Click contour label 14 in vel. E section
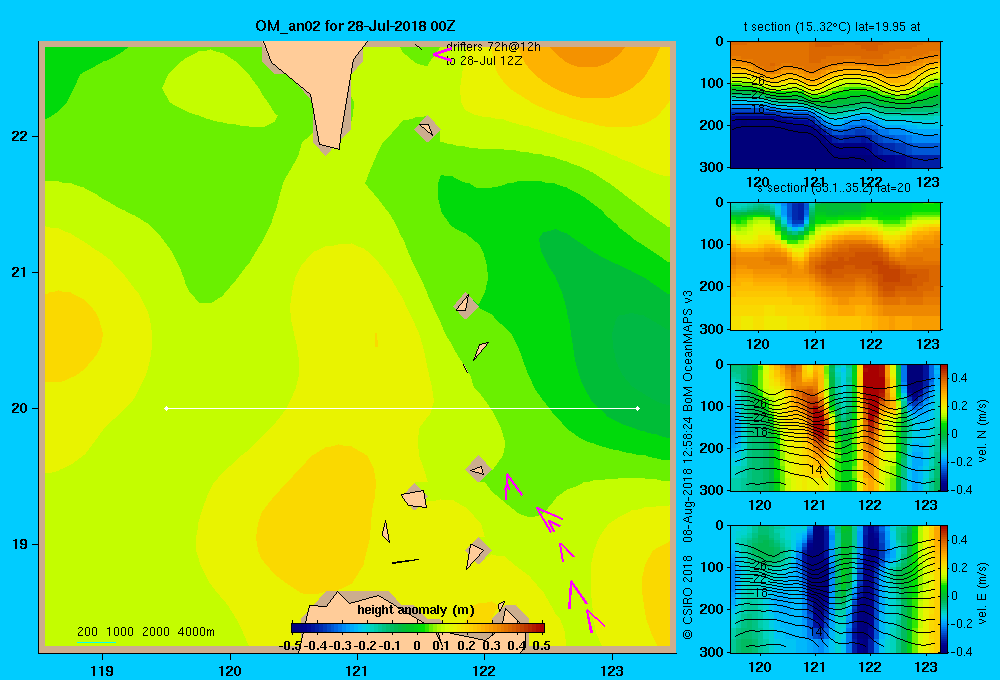The image size is (1000, 680). coord(815,632)
